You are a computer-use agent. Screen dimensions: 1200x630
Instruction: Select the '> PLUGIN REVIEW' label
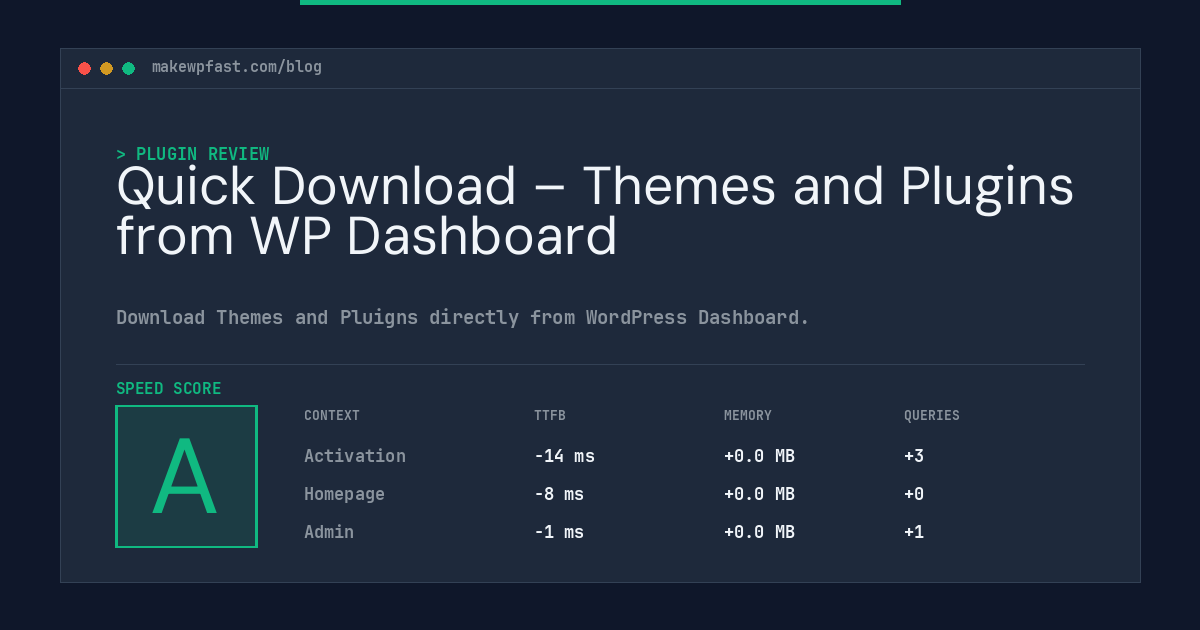[x=192, y=154]
